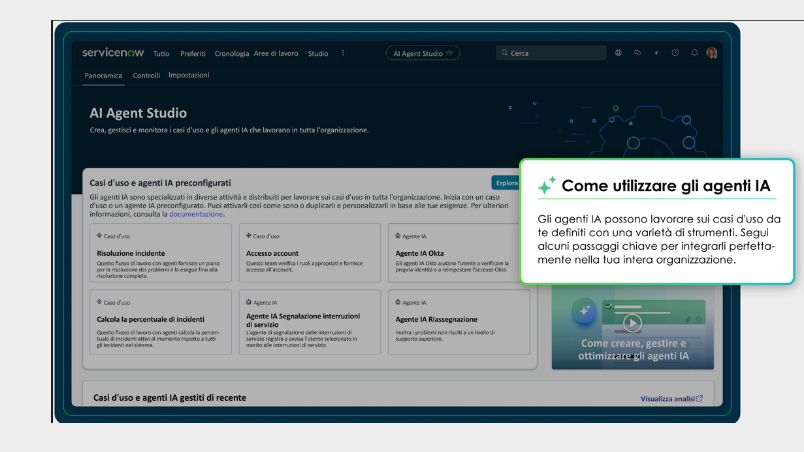Open the help question mark icon
This screenshot has width=804, height=452.
(675, 52)
